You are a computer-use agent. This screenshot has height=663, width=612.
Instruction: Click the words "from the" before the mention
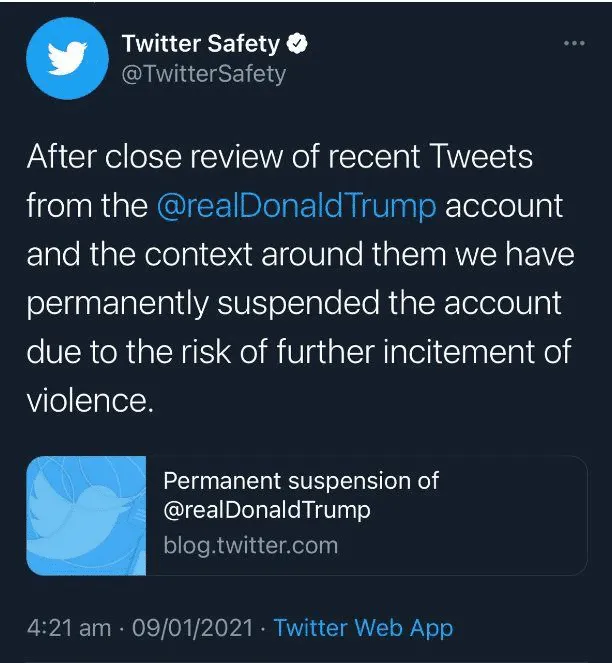[87, 206]
